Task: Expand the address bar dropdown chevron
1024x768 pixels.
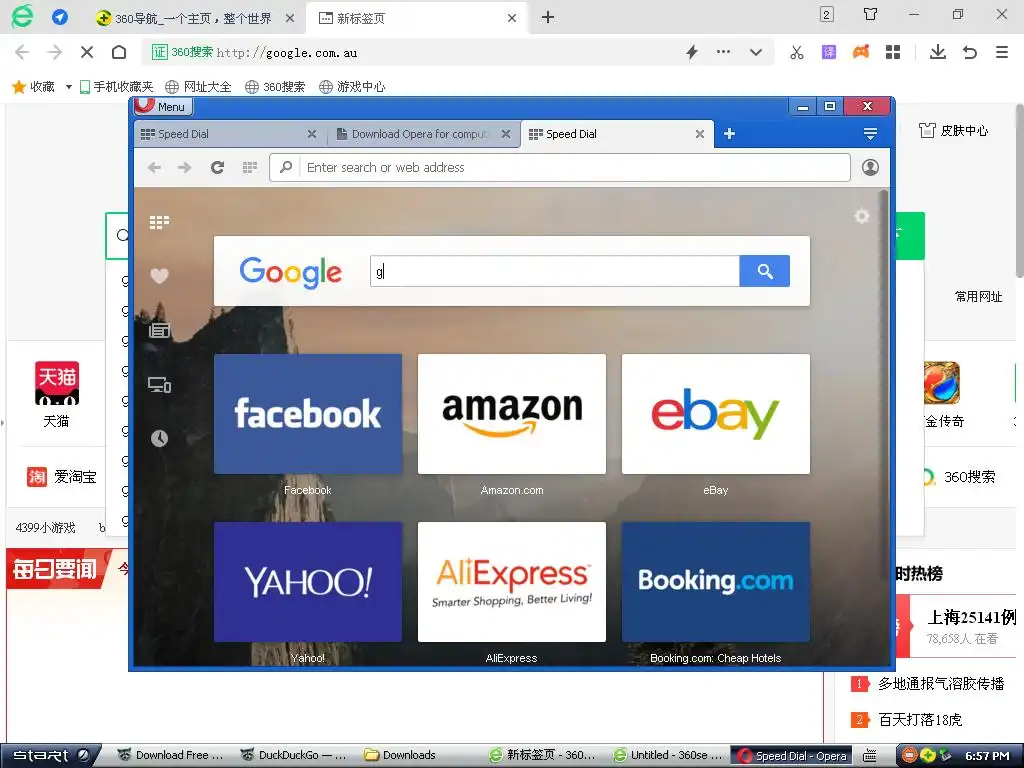Action: (756, 52)
